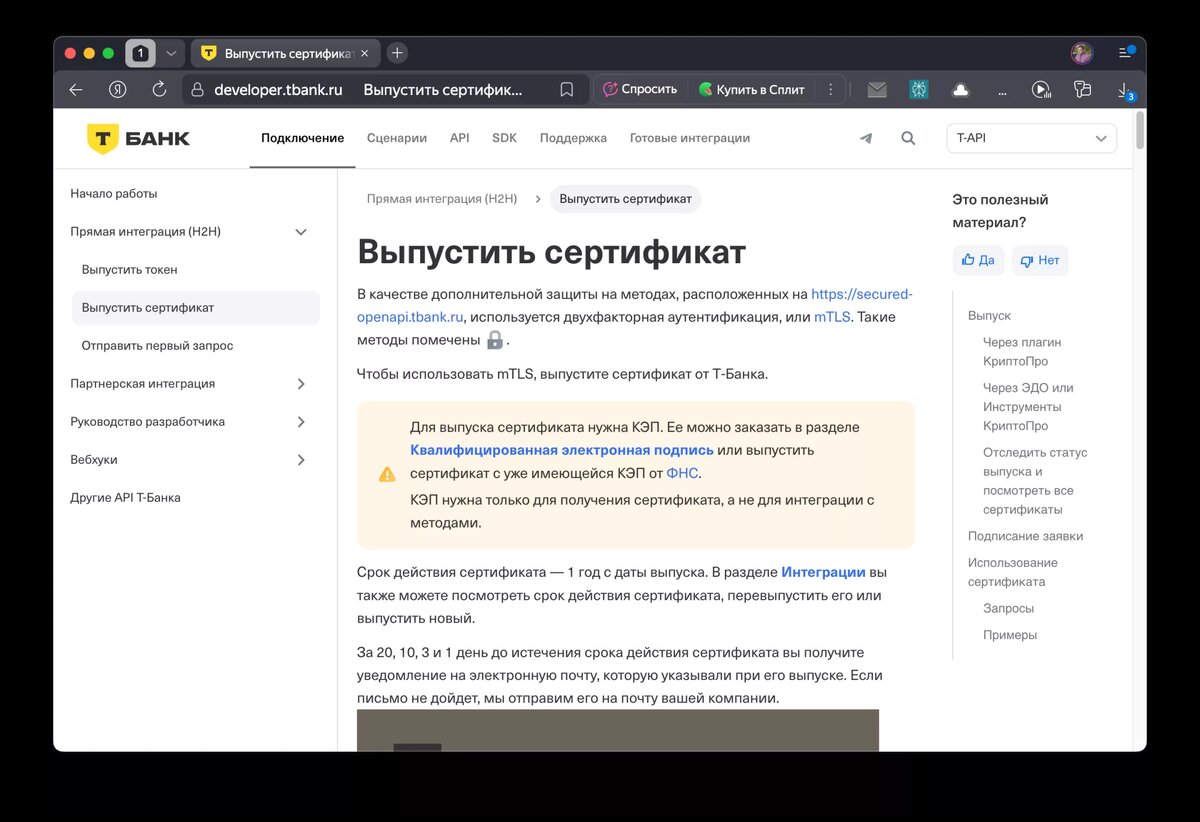Open the T-API product dropdown

point(1031,138)
